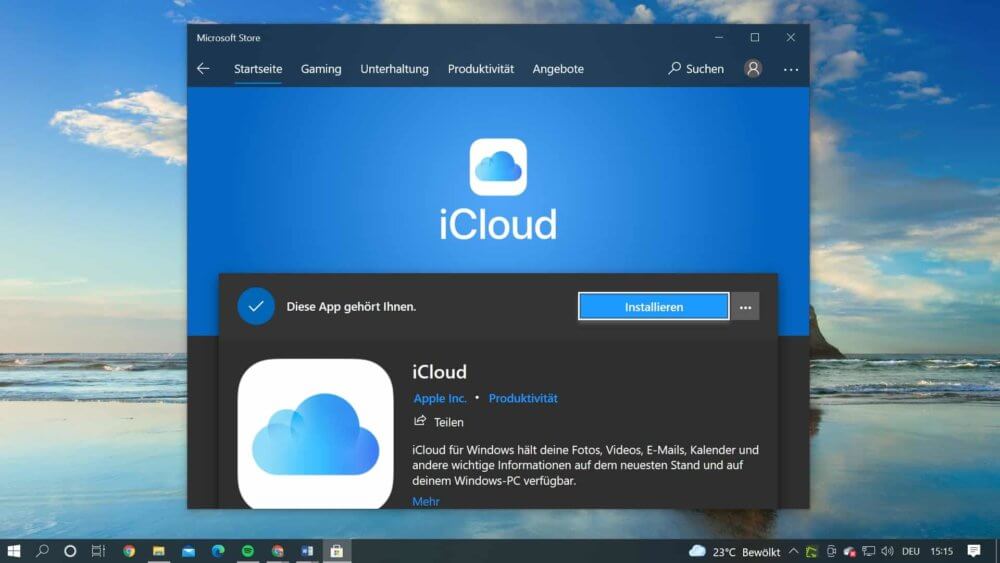
Task: Open the clock showing 15:15
Action: [941, 552]
